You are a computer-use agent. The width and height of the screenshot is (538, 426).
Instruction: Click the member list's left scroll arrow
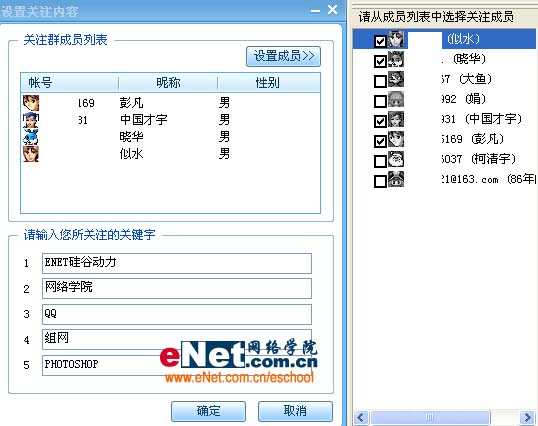(x=361, y=418)
